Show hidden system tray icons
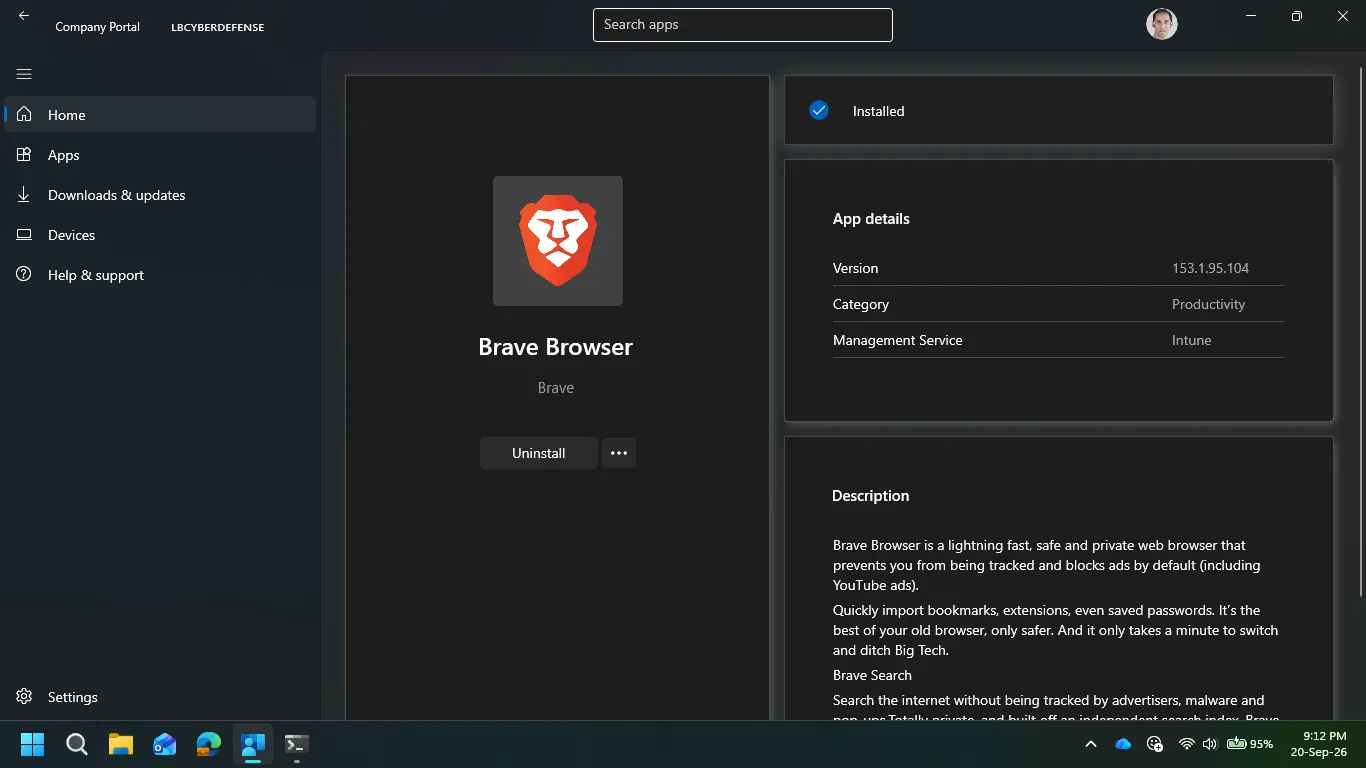Image resolution: width=1366 pixels, height=768 pixels. [x=1091, y=744]
